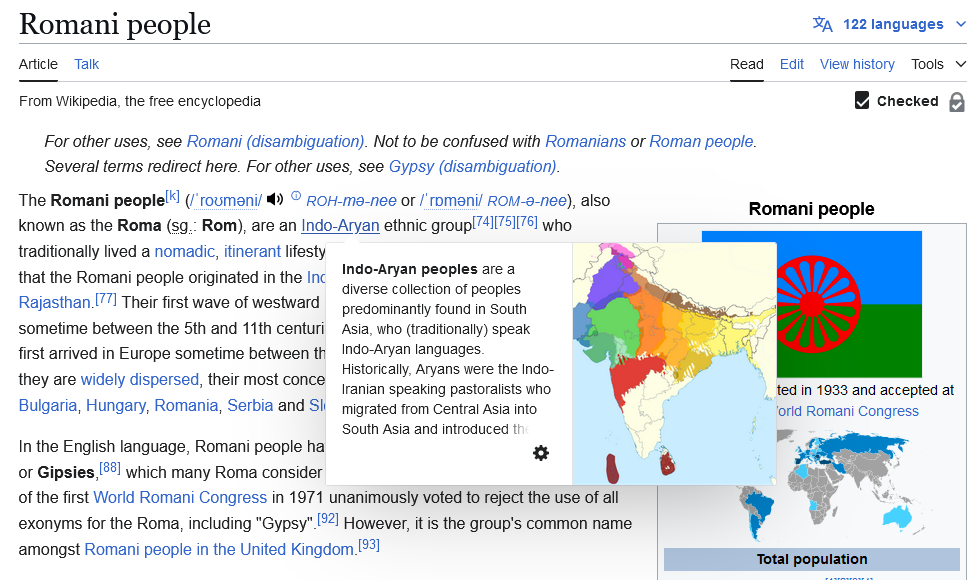
Task: Go to the Hungary article link
Action: (116, 406)
